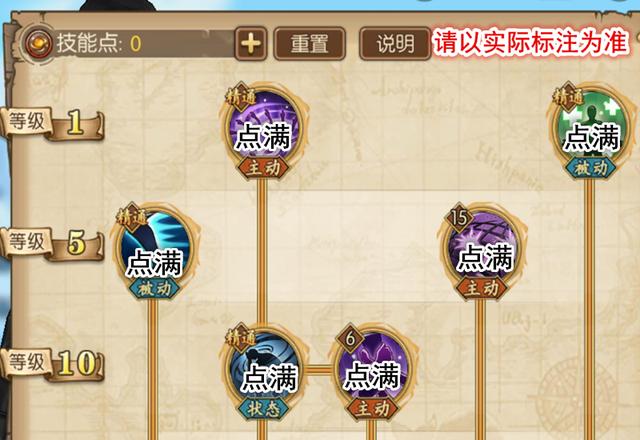The image size is (640, 440).
Task: Click the 精通 badge on level 1 purple skill
Action: [x=241, y=98]
